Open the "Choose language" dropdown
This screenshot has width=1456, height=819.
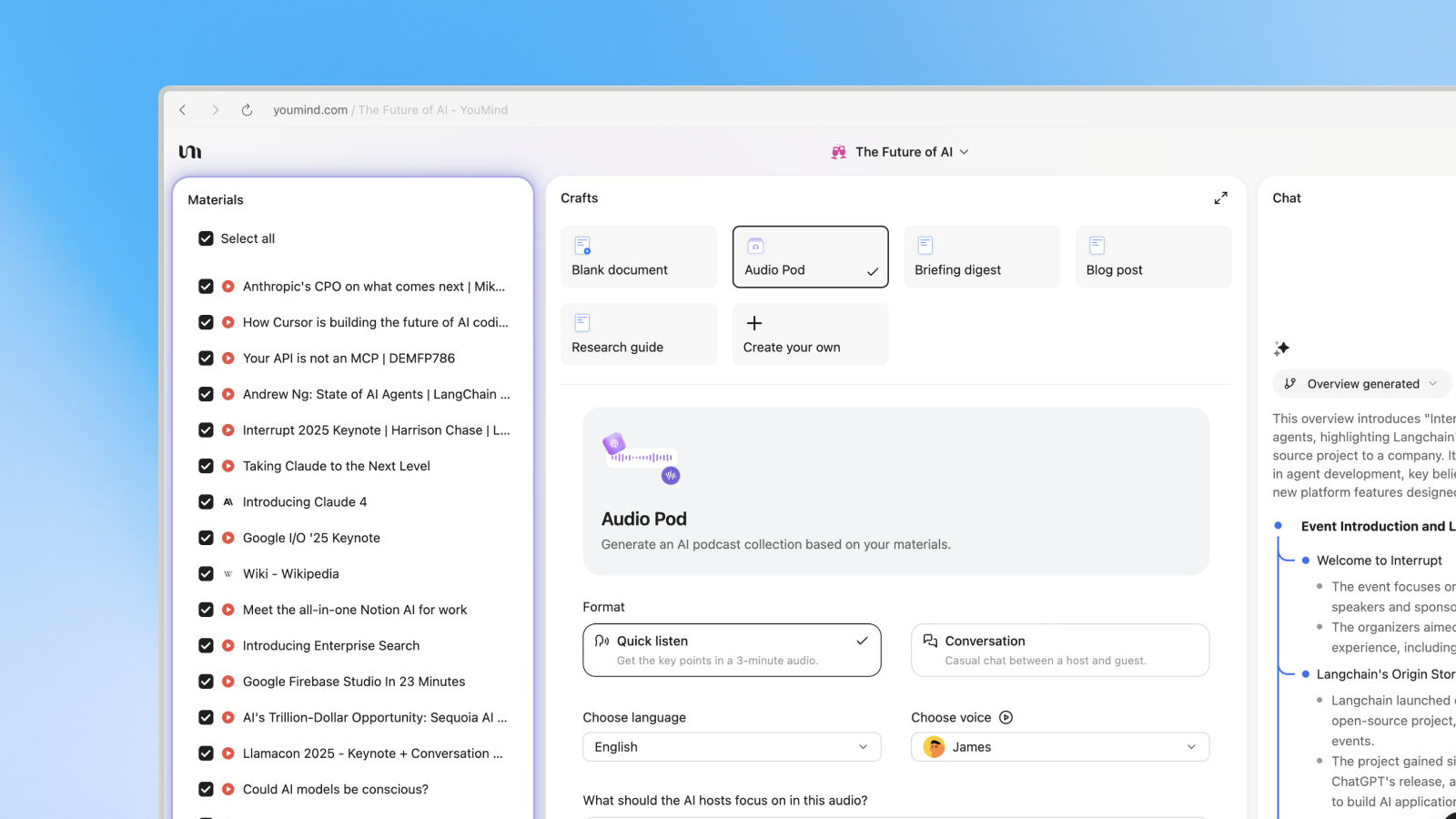[731, 746]
